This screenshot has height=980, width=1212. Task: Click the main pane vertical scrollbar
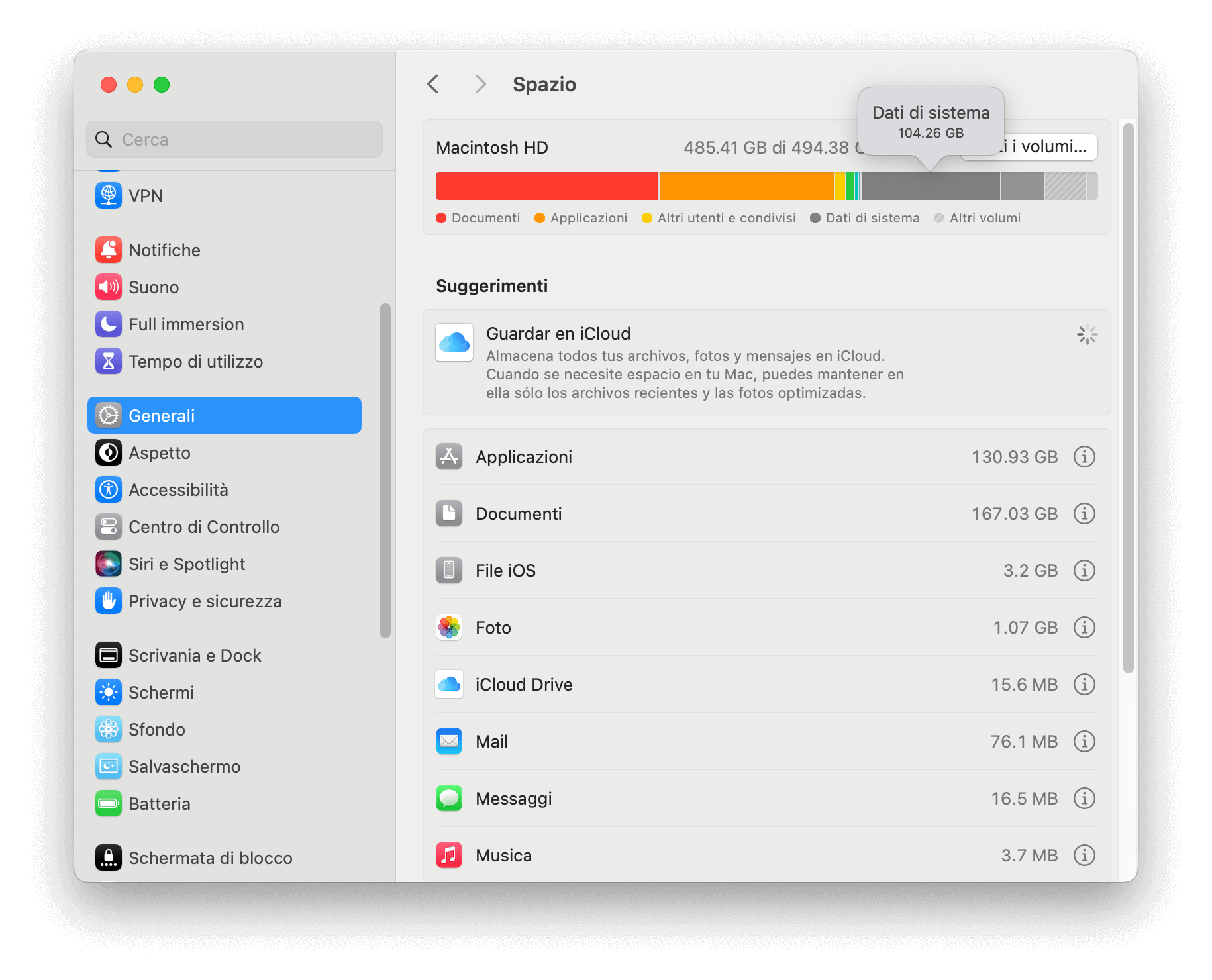click(x=1129, y=398)
